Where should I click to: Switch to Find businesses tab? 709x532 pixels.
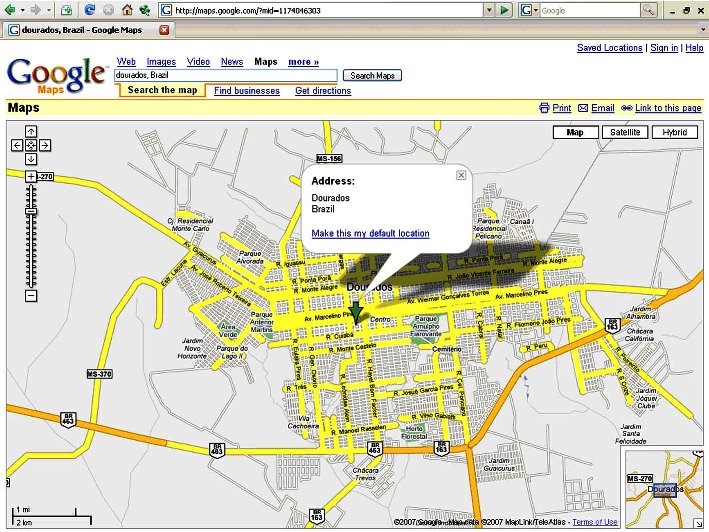point(247,91)
